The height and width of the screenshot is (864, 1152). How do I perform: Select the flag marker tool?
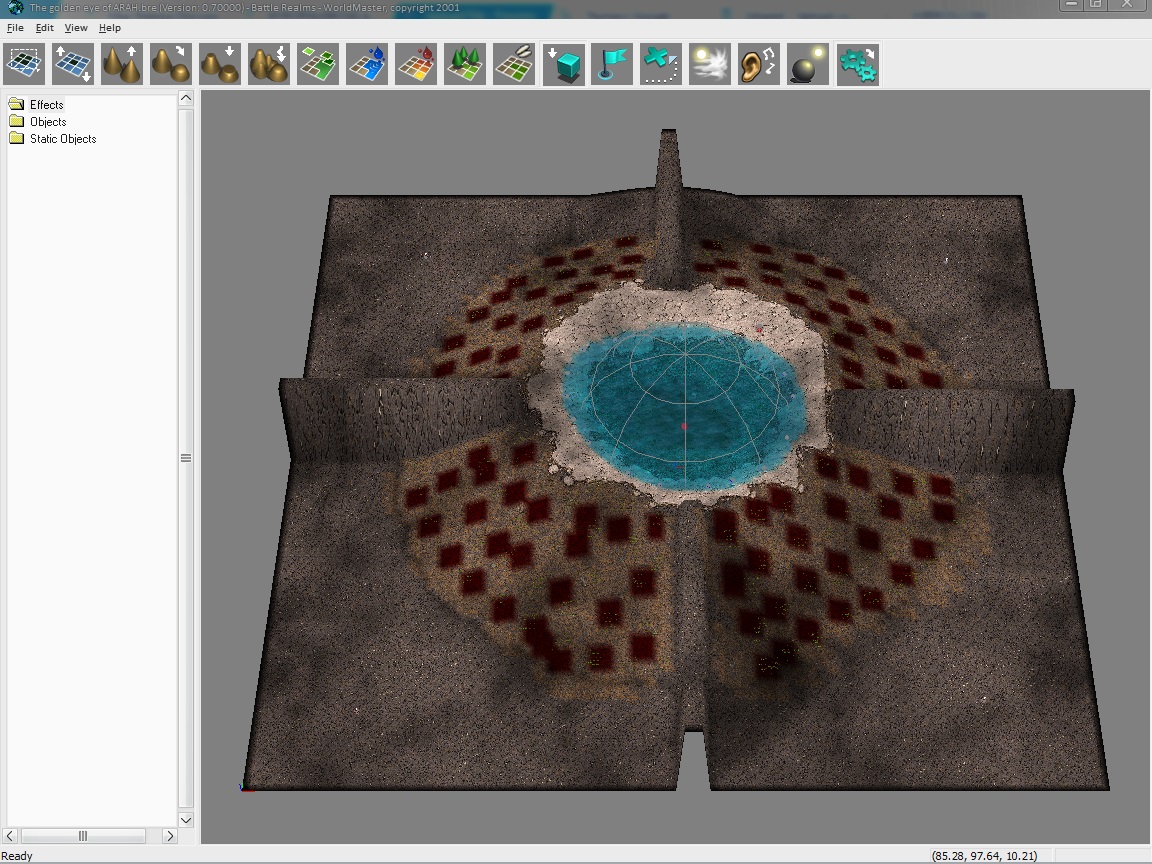(612, 64)
